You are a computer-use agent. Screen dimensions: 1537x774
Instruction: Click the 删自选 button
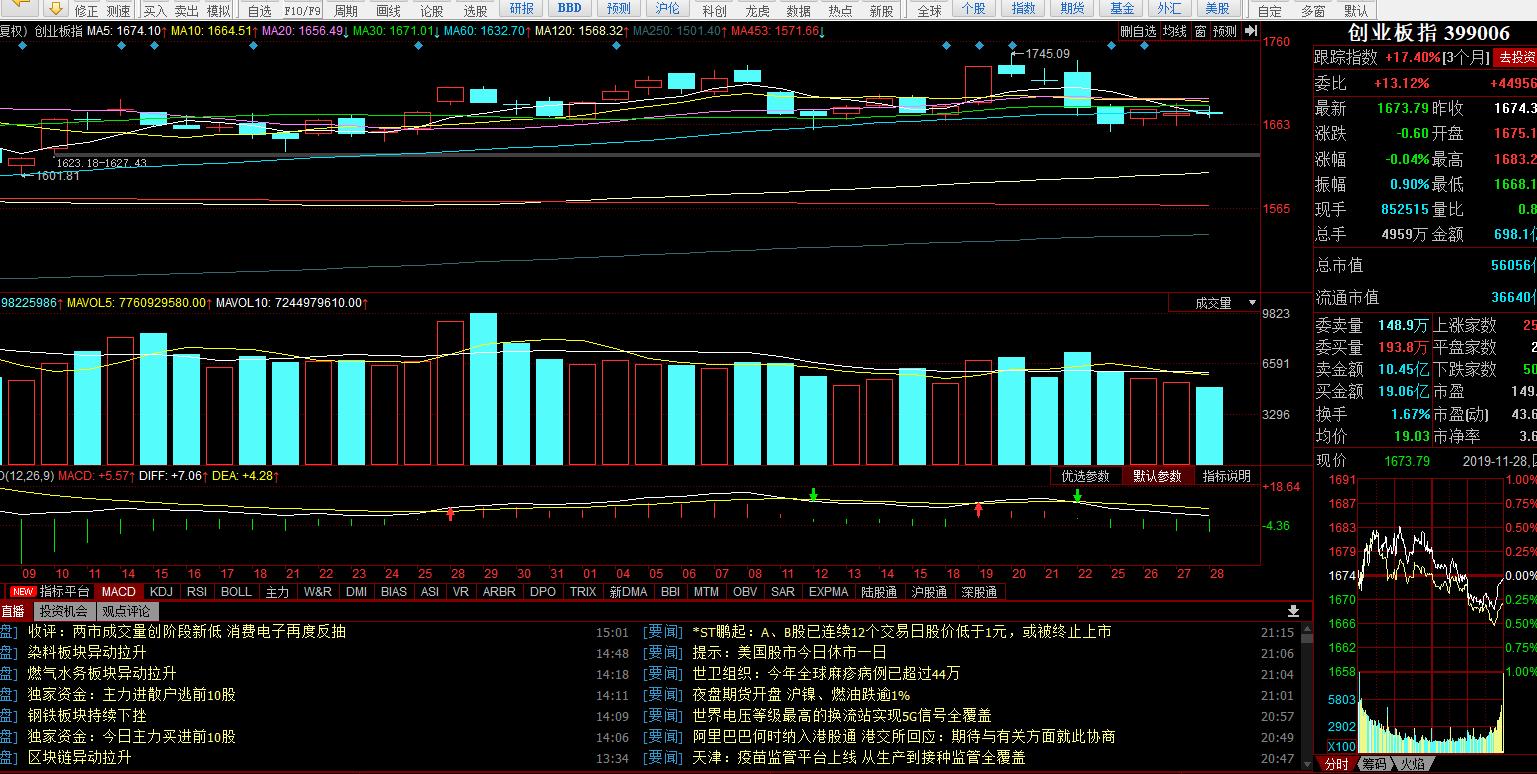[x=1138, y=31]
